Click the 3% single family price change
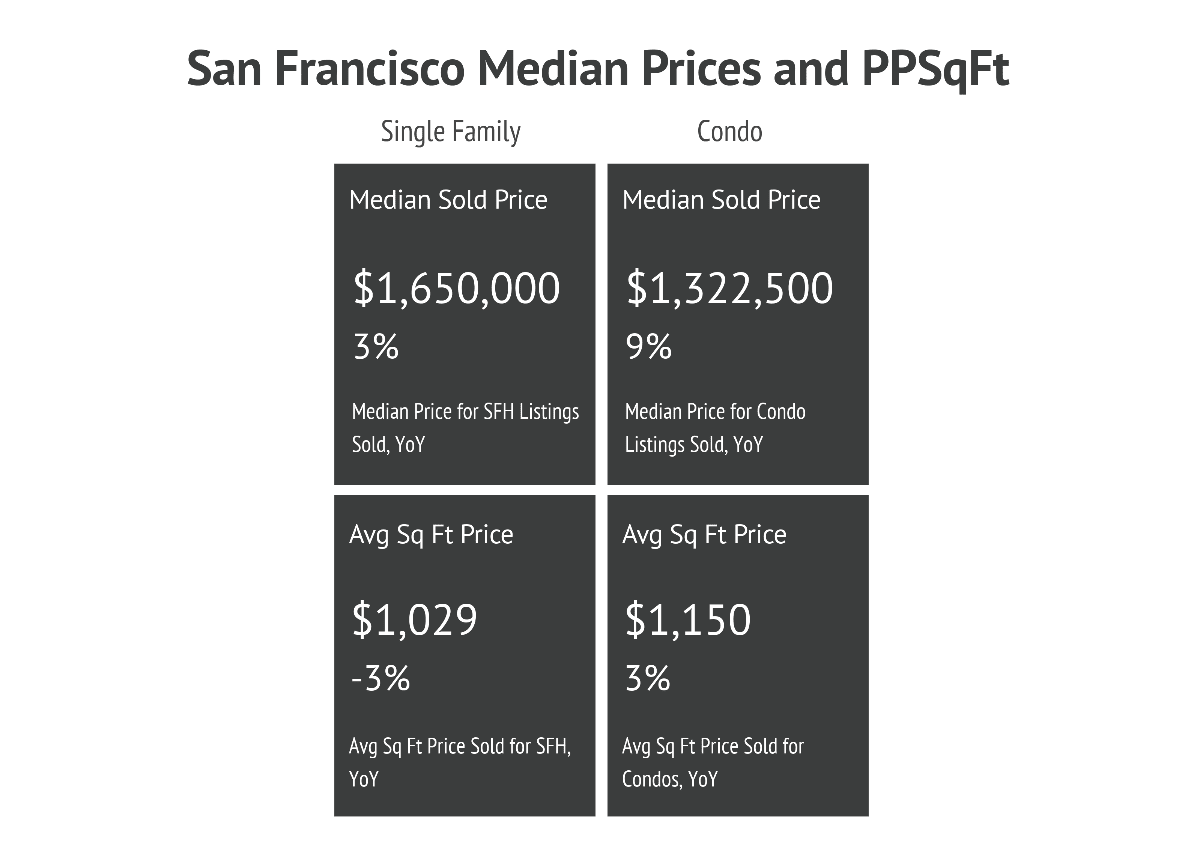This screenshot has width=1200, height=860. pos(376,347)
